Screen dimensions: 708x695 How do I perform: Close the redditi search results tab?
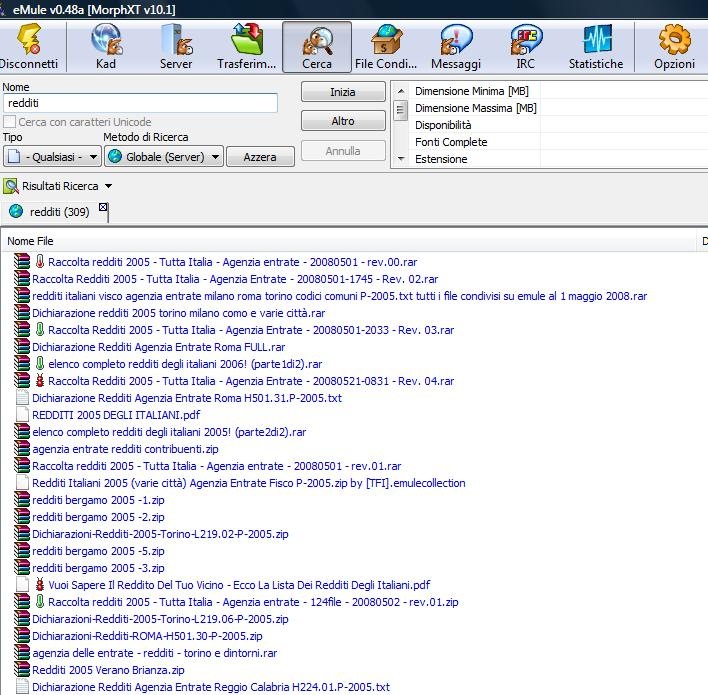[103, 207]
